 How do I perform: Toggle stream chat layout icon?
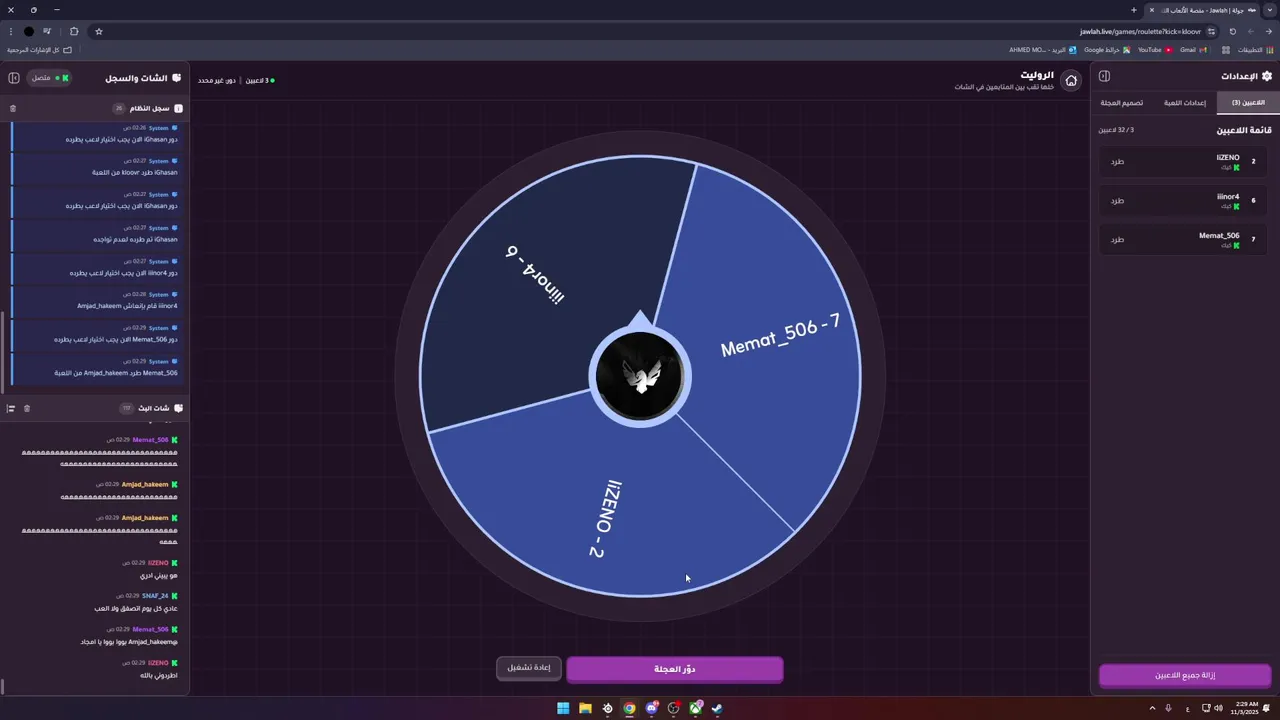pos(11,408)
